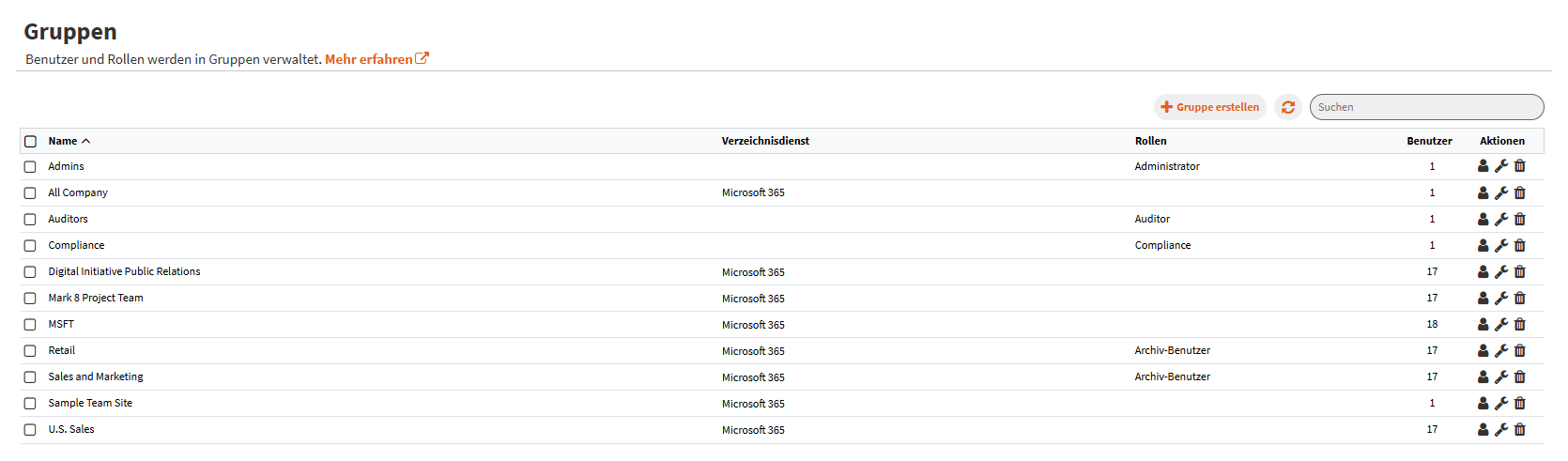This screenshot has height=461, width=1568.
Task: Click the Gruppe erstellen button
Action: (x=1209, y=107)
